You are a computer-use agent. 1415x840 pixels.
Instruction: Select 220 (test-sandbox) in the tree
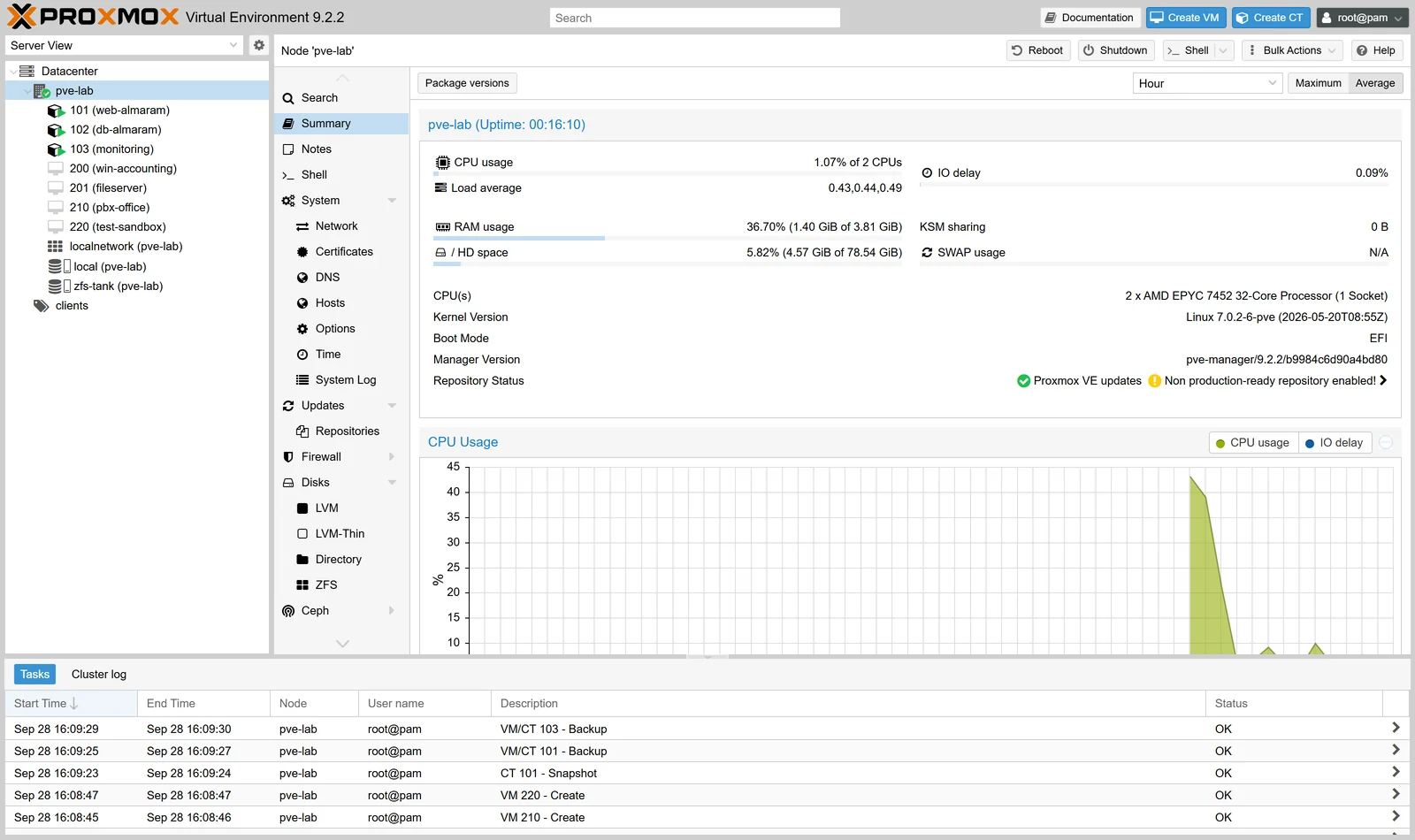pyautogui.click(x=137, y=227)
